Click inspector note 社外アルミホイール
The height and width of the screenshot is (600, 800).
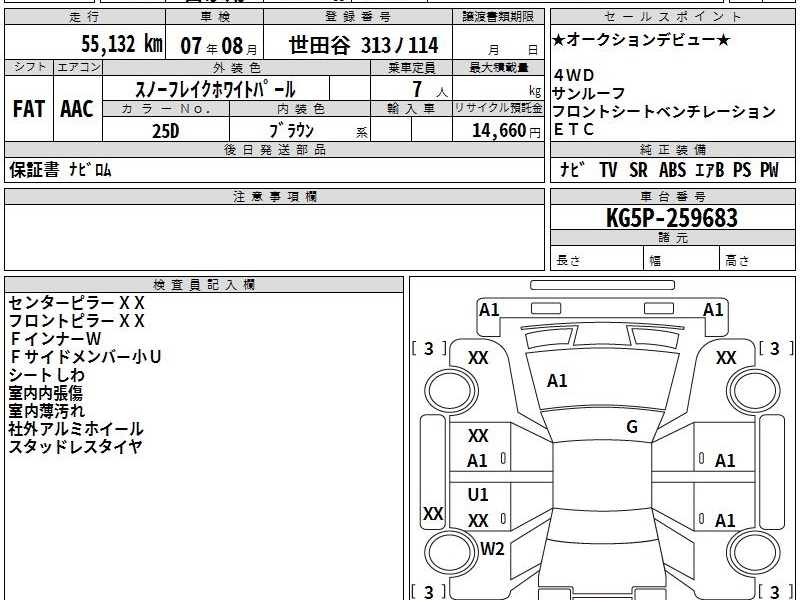coord(76,429)
